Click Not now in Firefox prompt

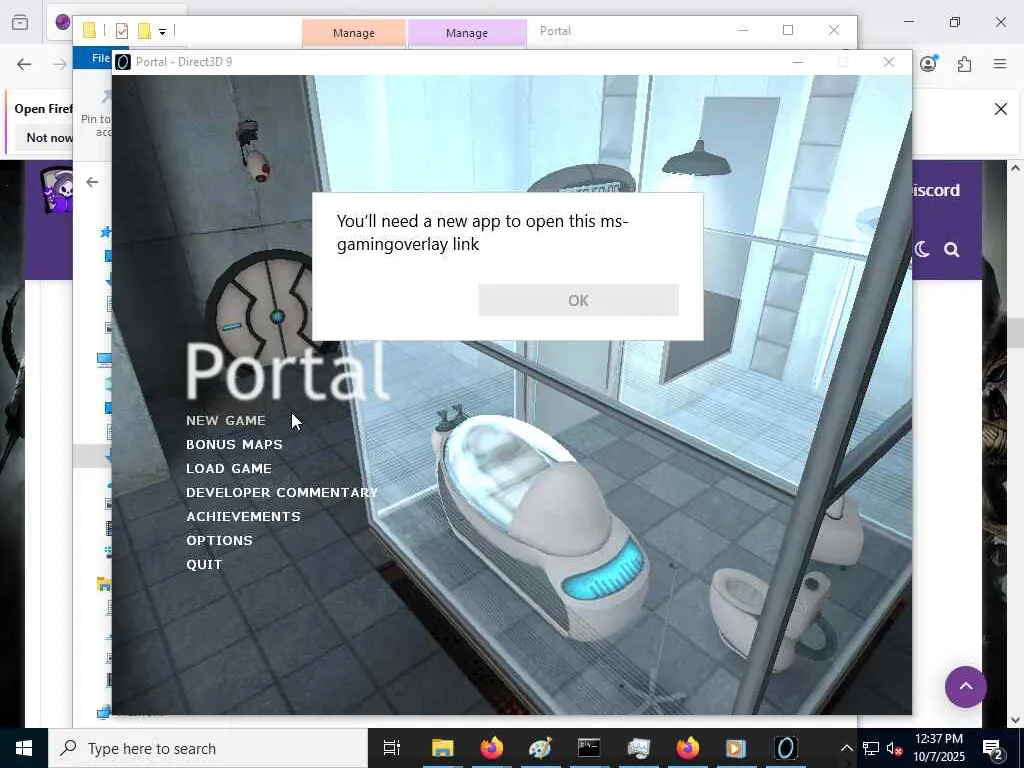49,137
